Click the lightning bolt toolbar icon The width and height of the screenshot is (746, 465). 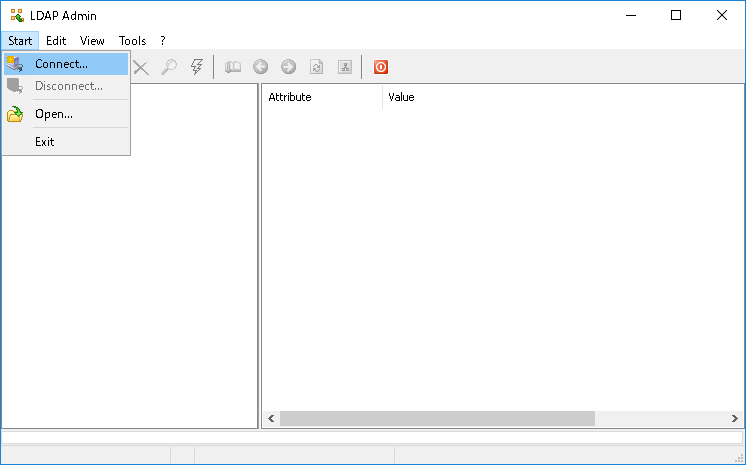point(197,67)
